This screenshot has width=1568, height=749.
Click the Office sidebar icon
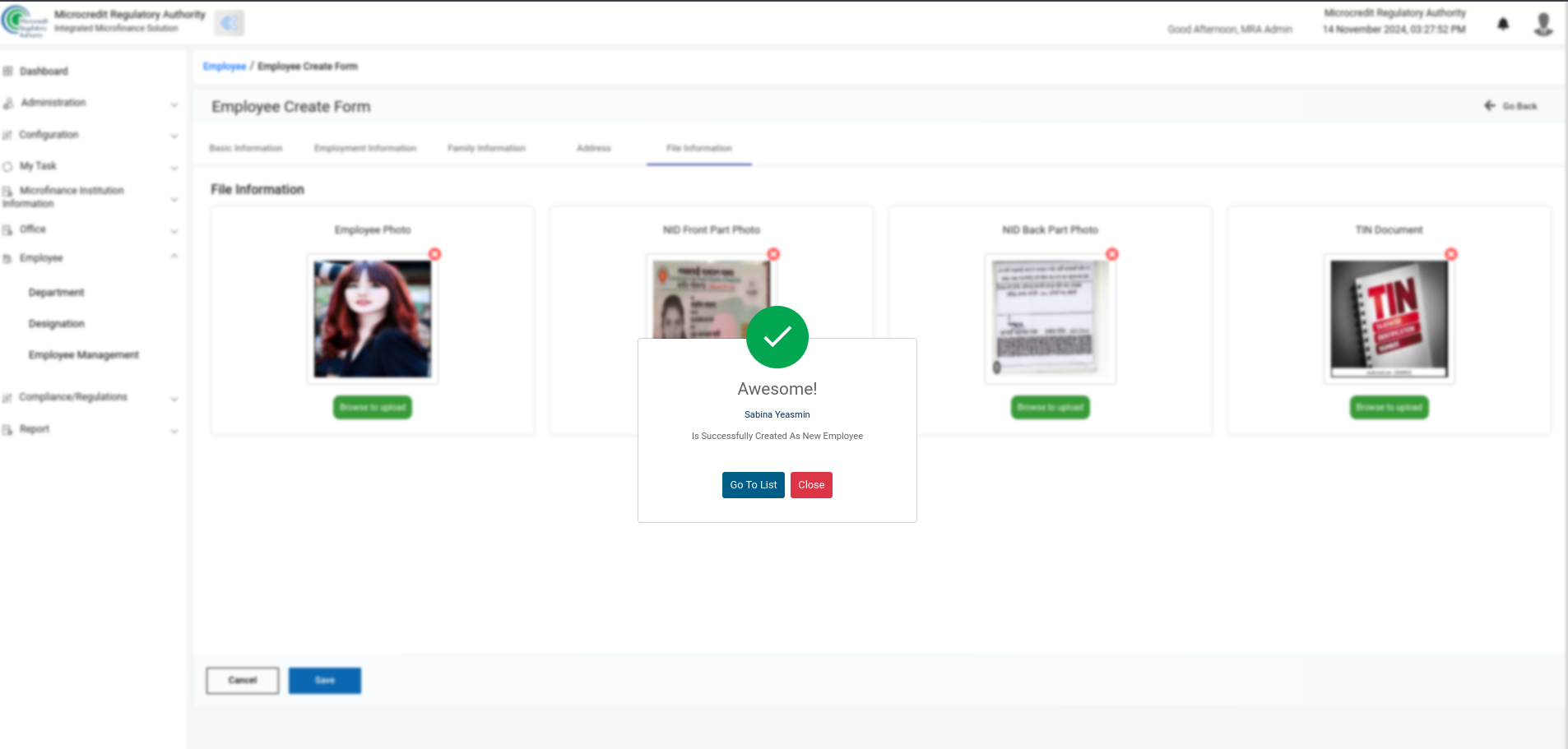point(7,230)
